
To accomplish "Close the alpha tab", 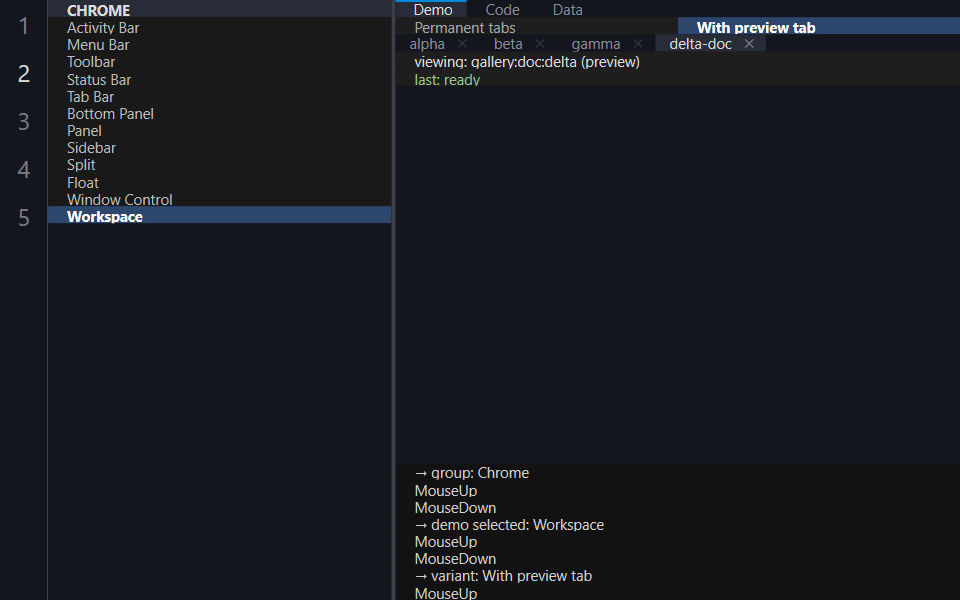I will click(x=462, y=44).
